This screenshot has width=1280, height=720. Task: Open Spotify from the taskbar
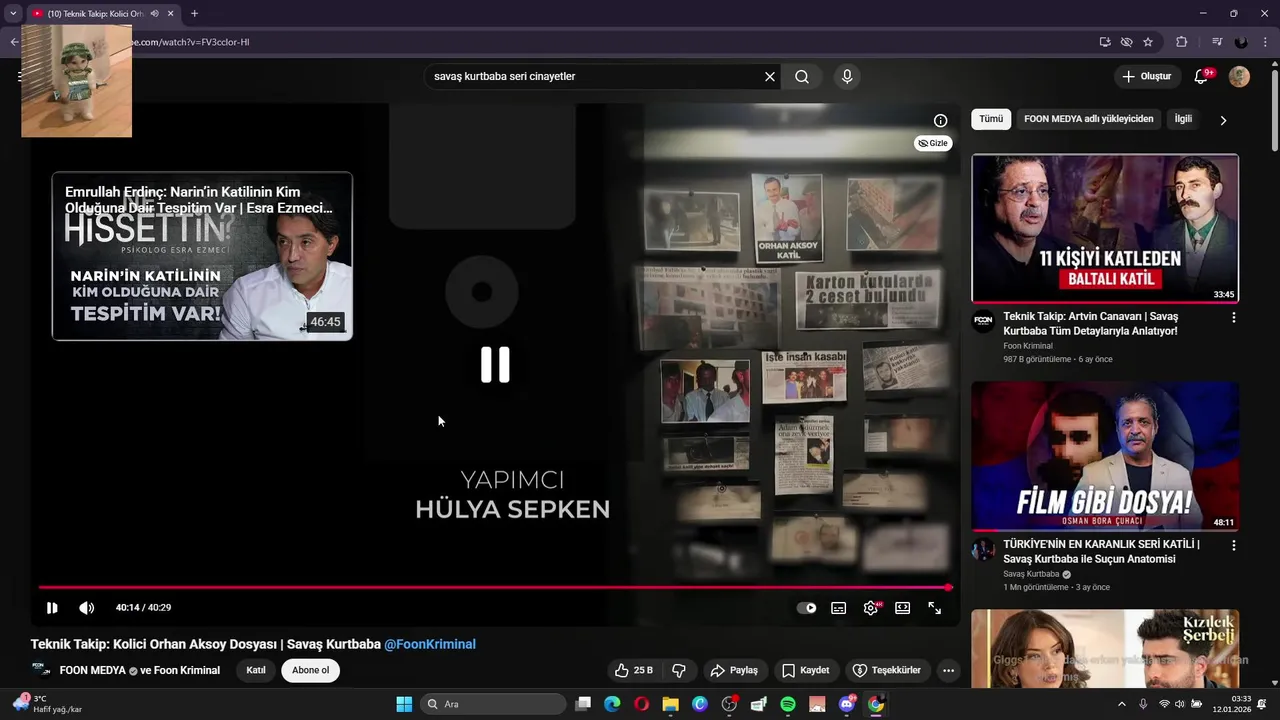pos(788,704)
